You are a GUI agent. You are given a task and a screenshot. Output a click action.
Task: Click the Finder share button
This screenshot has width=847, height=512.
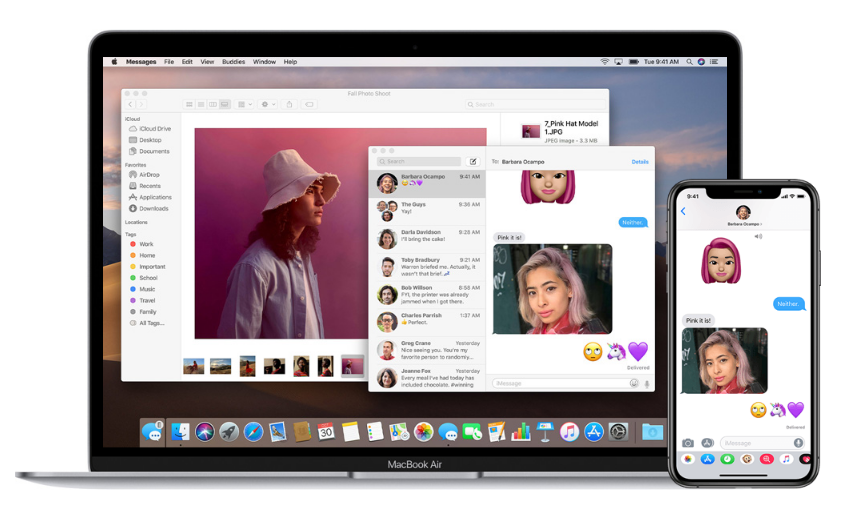click(x=289, y=104)
